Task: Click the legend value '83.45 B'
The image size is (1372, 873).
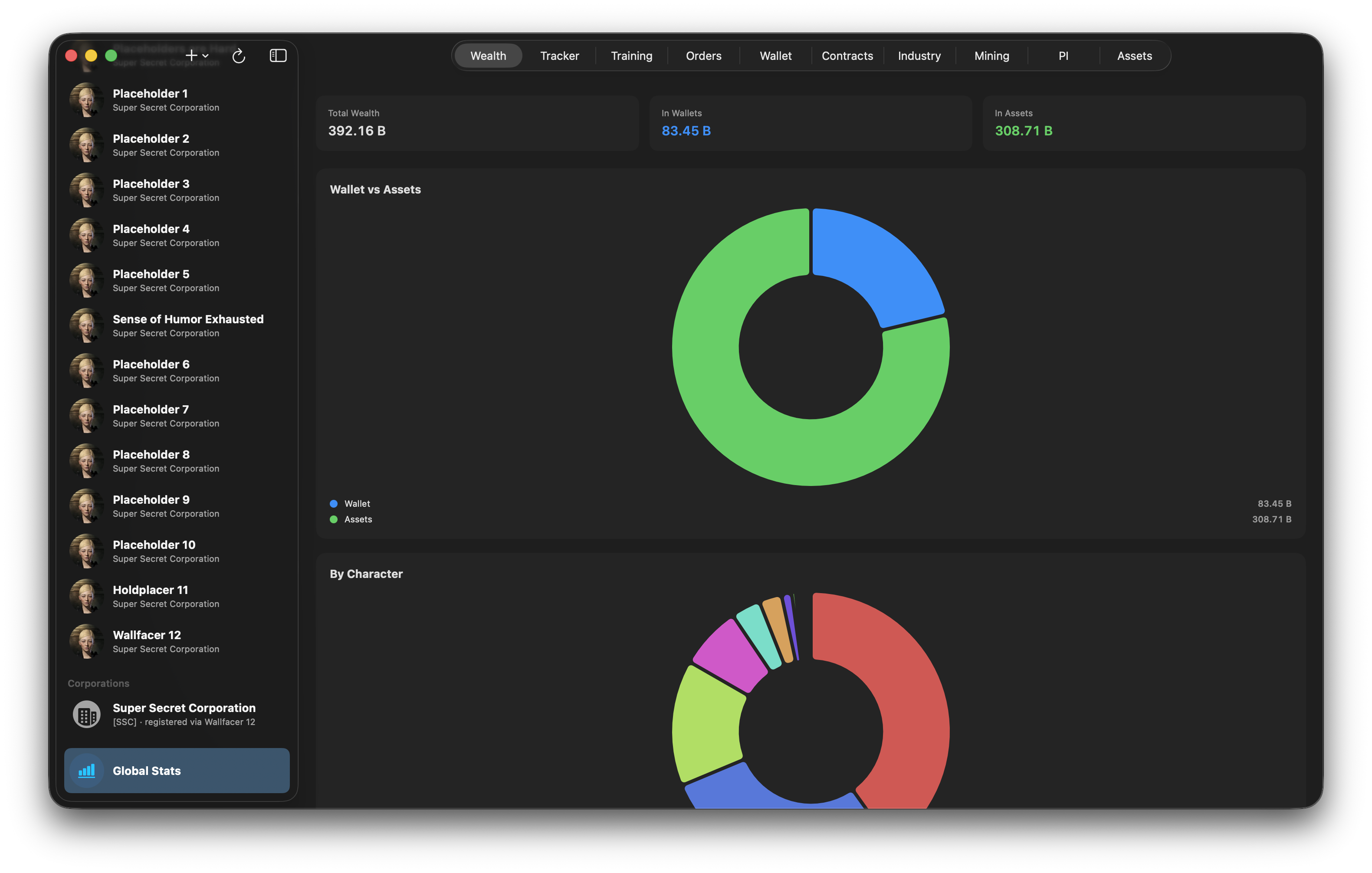Action: tap(1274, 504)
